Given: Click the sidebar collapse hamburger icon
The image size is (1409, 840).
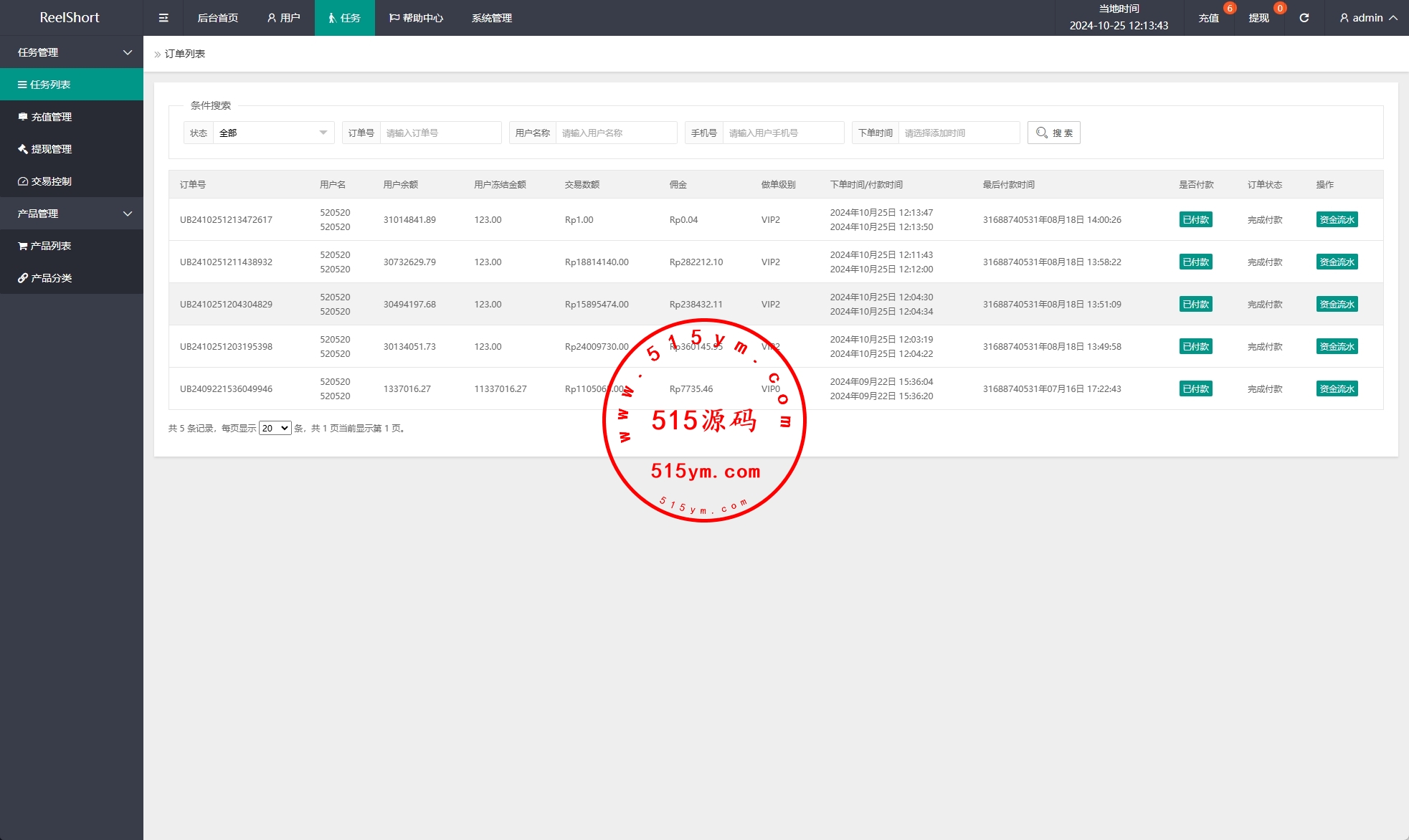Looking at the screenshot, I should 163,18.
